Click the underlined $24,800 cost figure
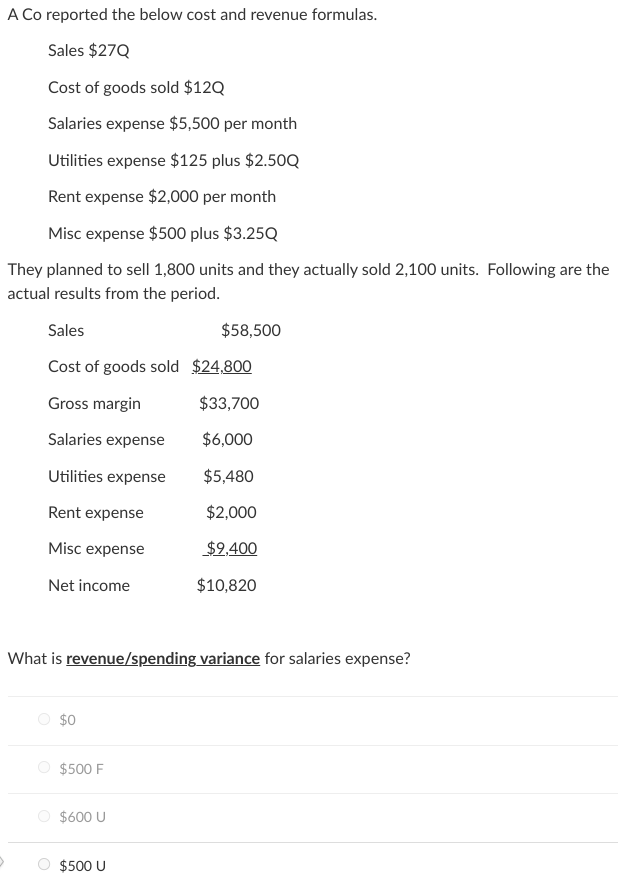Viewport: 619px width, 884px height. (221, 366)
